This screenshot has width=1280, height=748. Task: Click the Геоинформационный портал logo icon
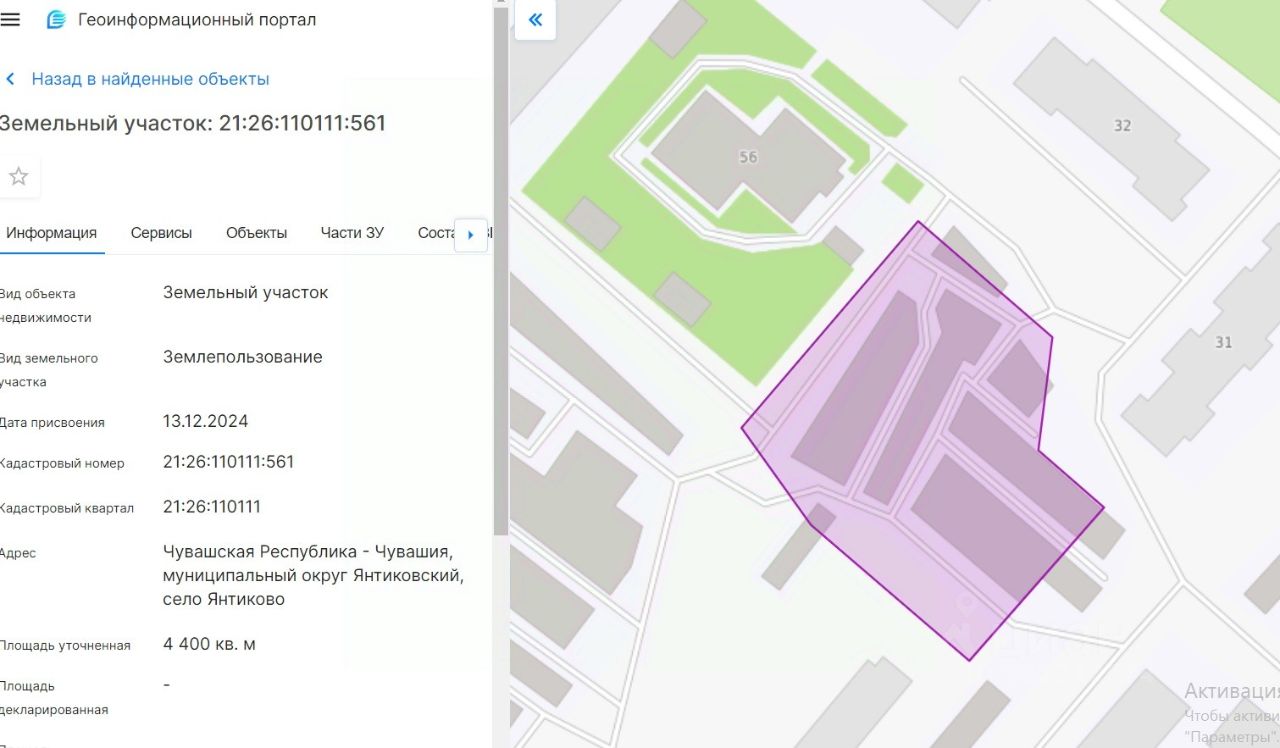[56, 20]
